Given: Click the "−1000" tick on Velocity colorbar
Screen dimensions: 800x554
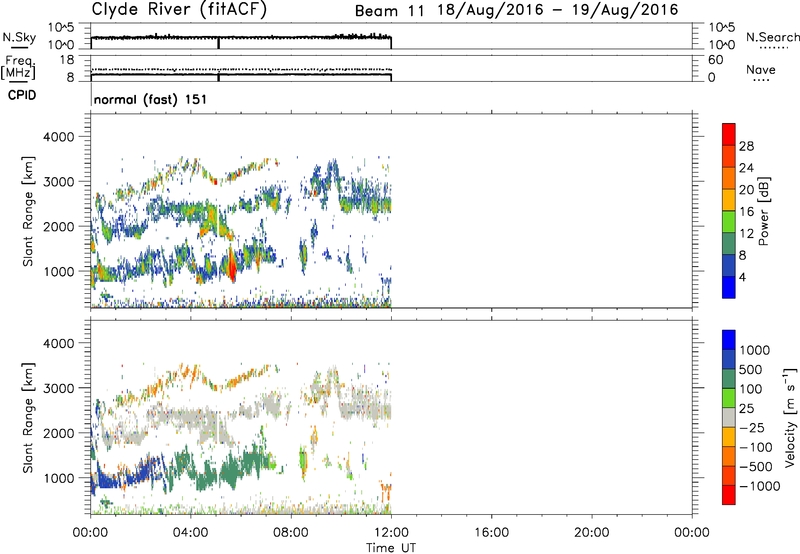Looking at the screenshot, I should pos(759,486).
